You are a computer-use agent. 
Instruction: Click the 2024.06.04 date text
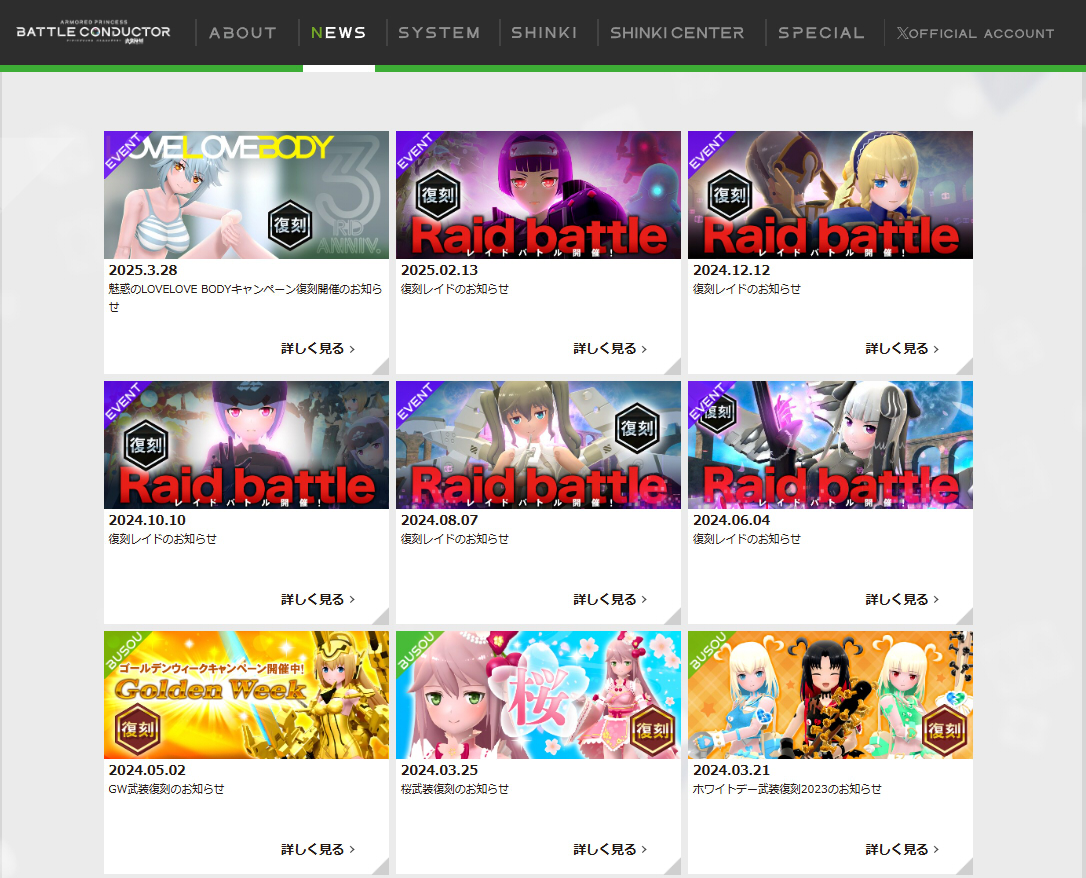click(x=731, y=520)
